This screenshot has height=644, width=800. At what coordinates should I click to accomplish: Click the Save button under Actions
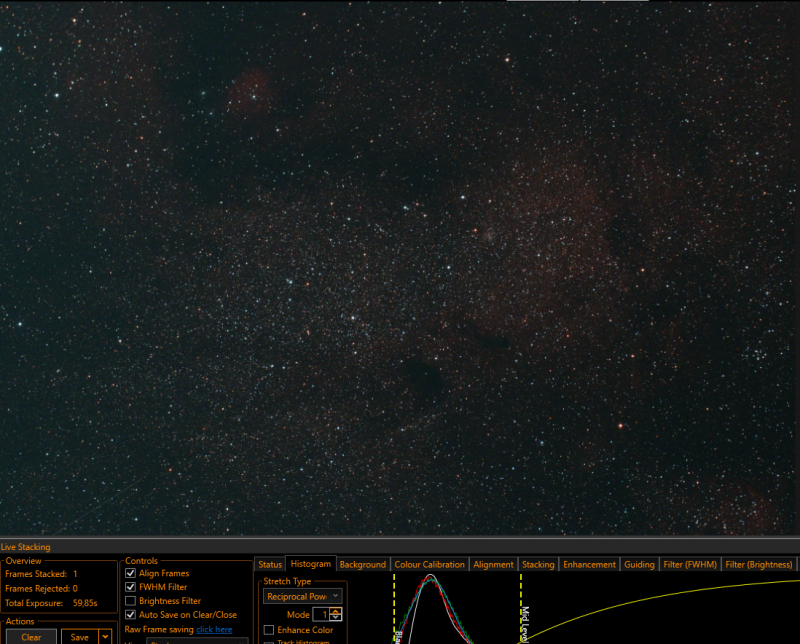point(80,637)
